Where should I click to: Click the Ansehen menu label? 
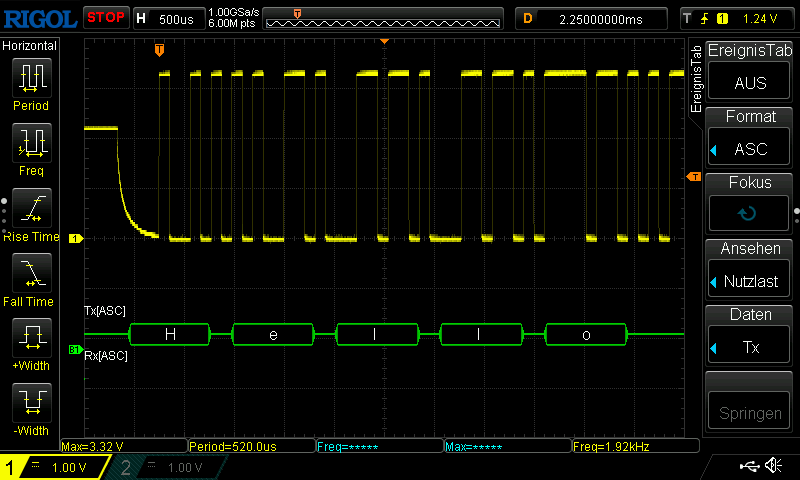click(x=751, y=248)
